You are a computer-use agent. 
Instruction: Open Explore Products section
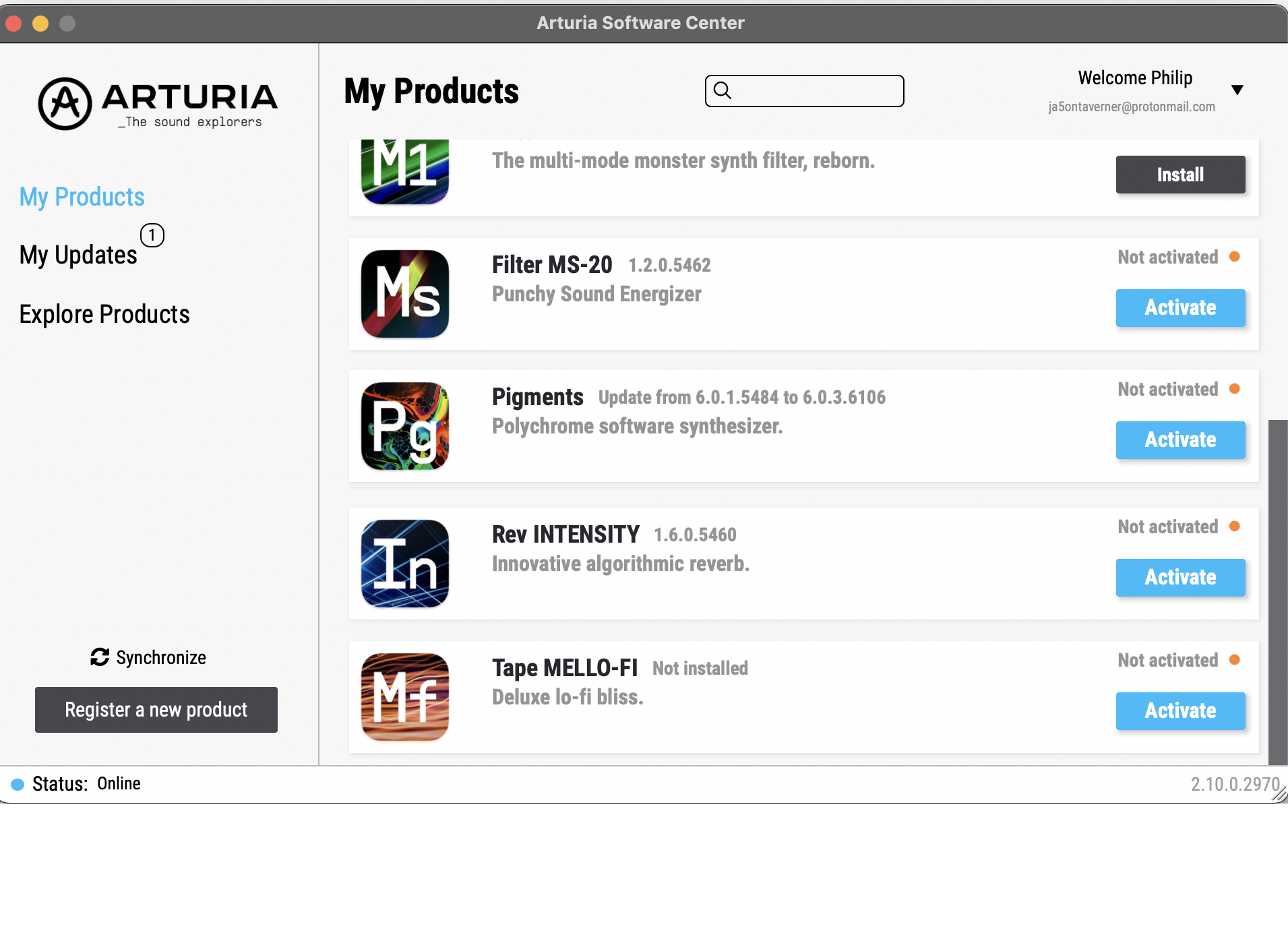click(104, 314)
